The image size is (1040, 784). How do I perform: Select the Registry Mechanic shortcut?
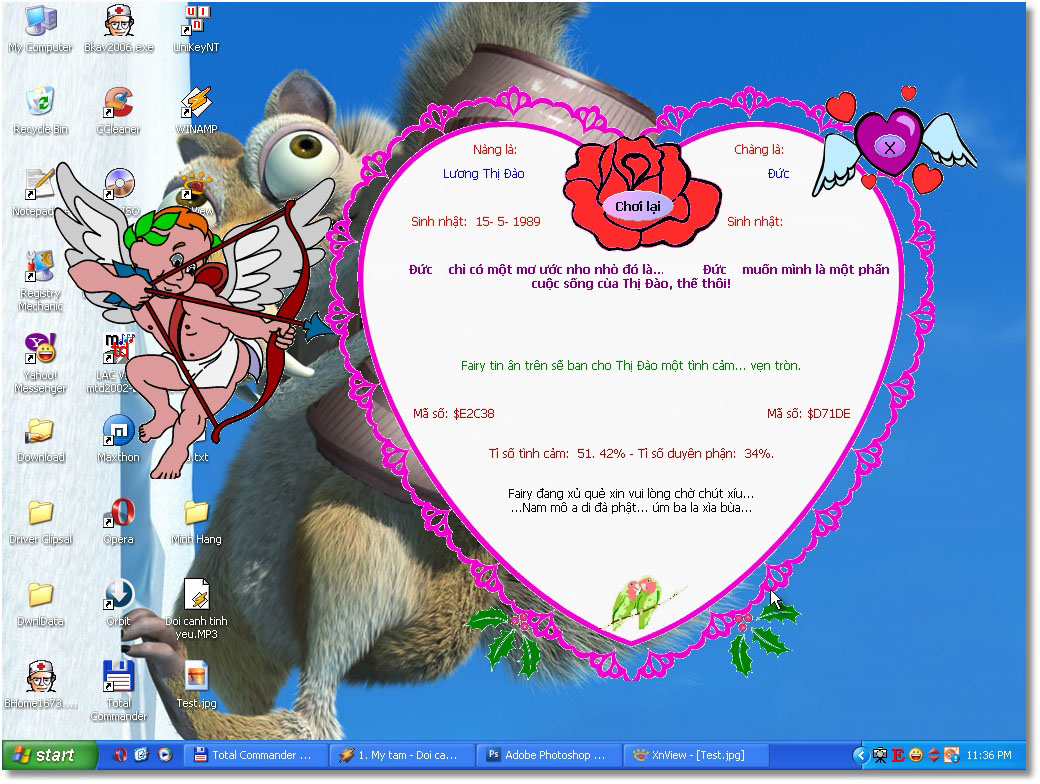click(40, 281)
